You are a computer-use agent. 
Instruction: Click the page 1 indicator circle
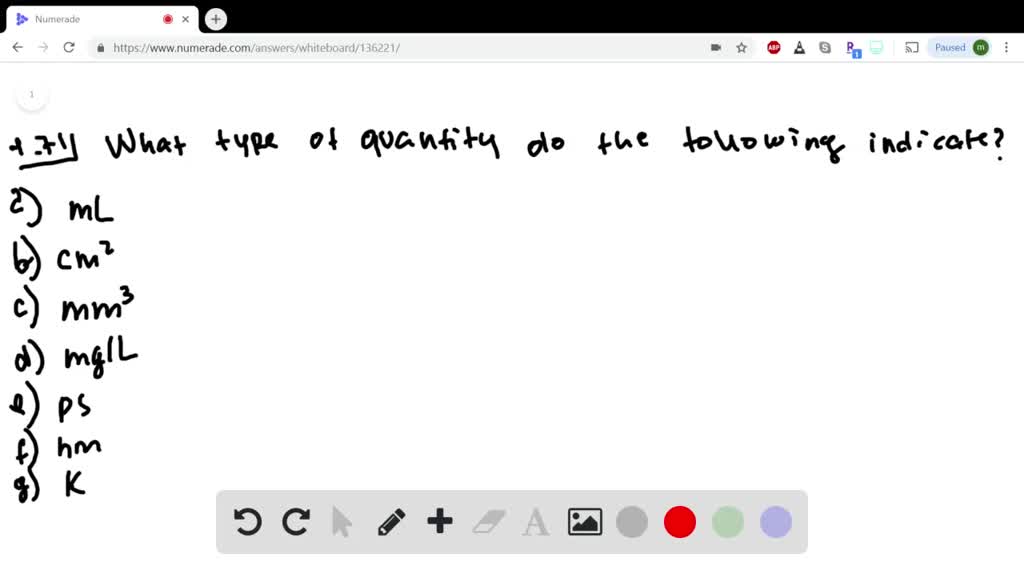31,95
